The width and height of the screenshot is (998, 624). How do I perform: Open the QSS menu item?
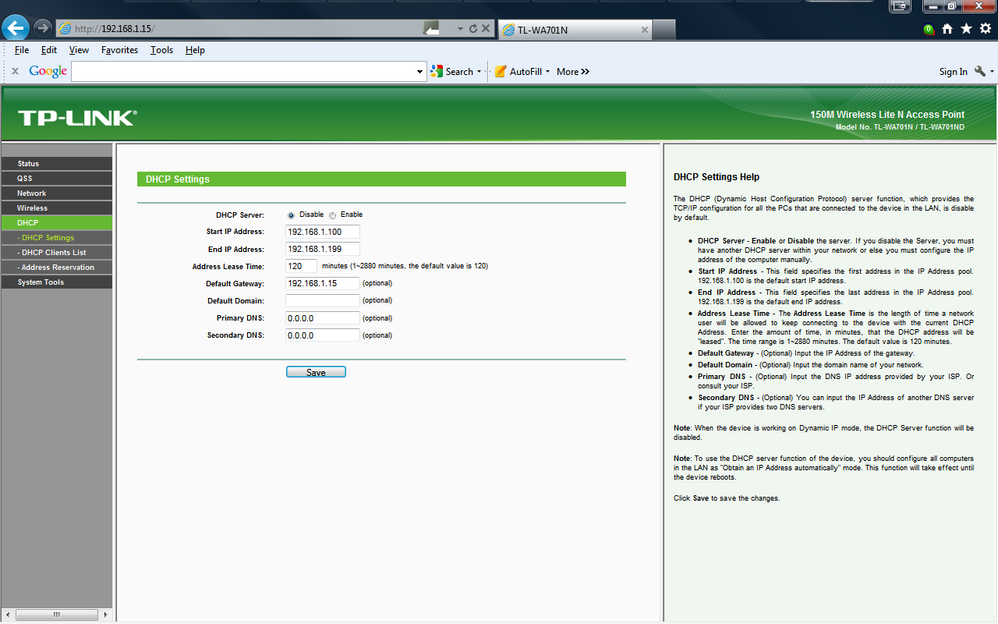(57, 178)
